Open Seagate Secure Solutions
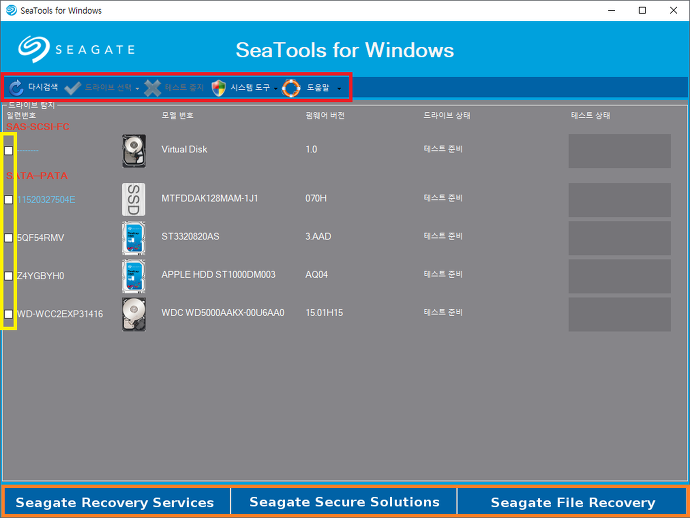Viewport: 690px width, 518px height. (x=344, y=502)
